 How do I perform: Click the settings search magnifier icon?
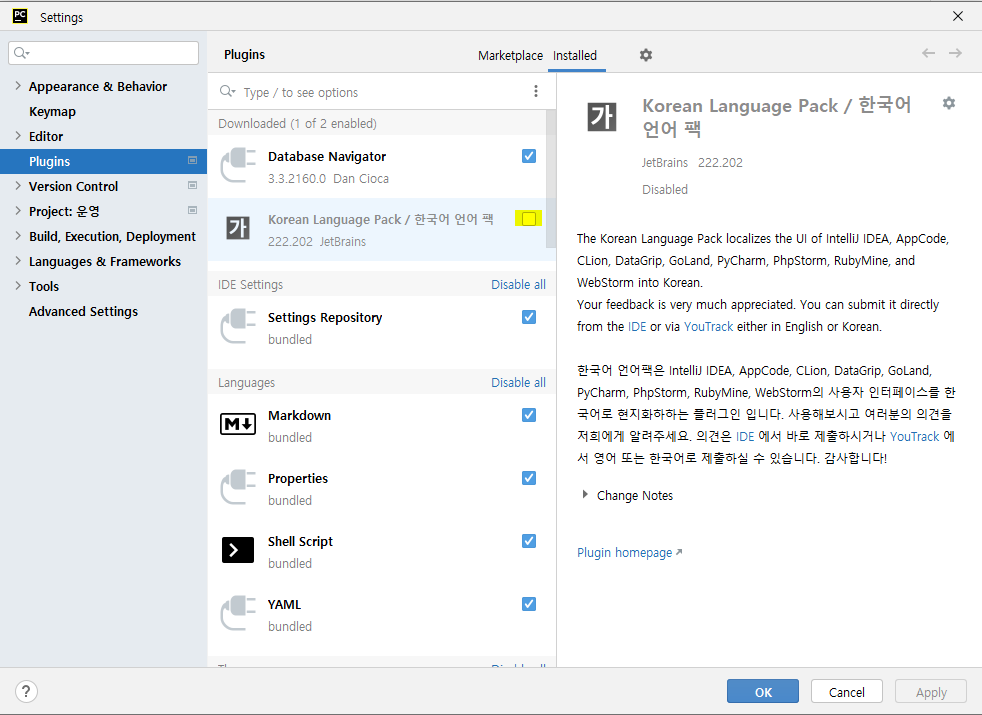pos(21,53)
